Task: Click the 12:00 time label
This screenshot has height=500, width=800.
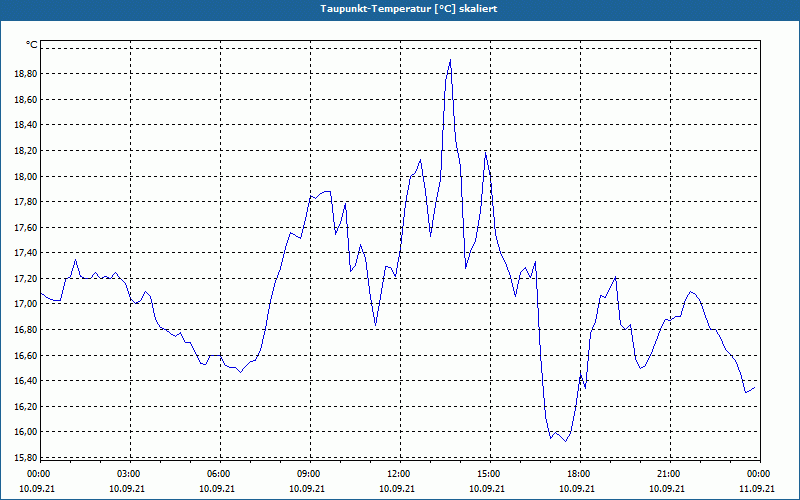Action: pos(400,474)
